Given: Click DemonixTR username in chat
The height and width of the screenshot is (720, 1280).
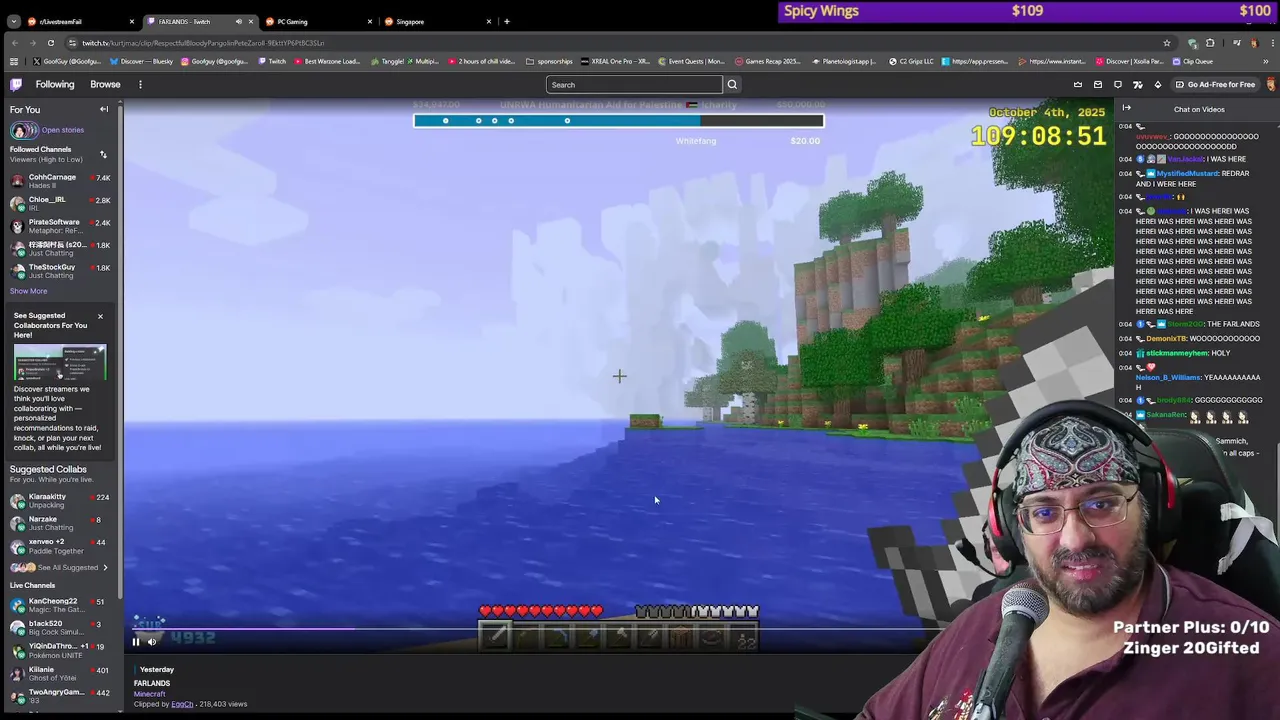Looking at the screenshot, I should point(1166,339).
